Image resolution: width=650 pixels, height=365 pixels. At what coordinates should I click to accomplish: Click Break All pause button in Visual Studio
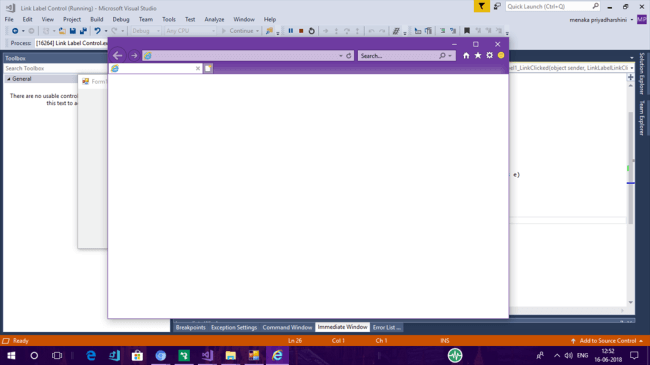pos(291,31)
